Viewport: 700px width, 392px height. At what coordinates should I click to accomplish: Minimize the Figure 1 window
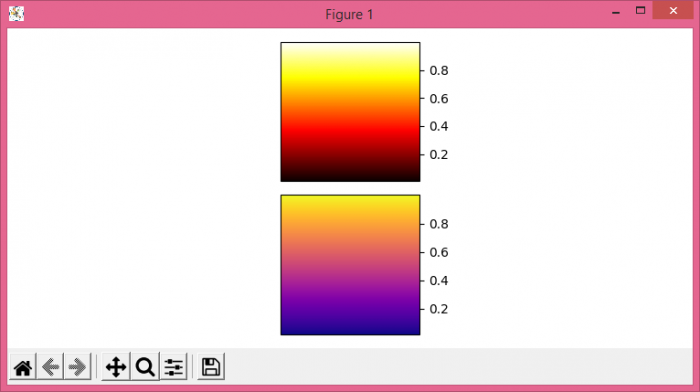[616, 11]
